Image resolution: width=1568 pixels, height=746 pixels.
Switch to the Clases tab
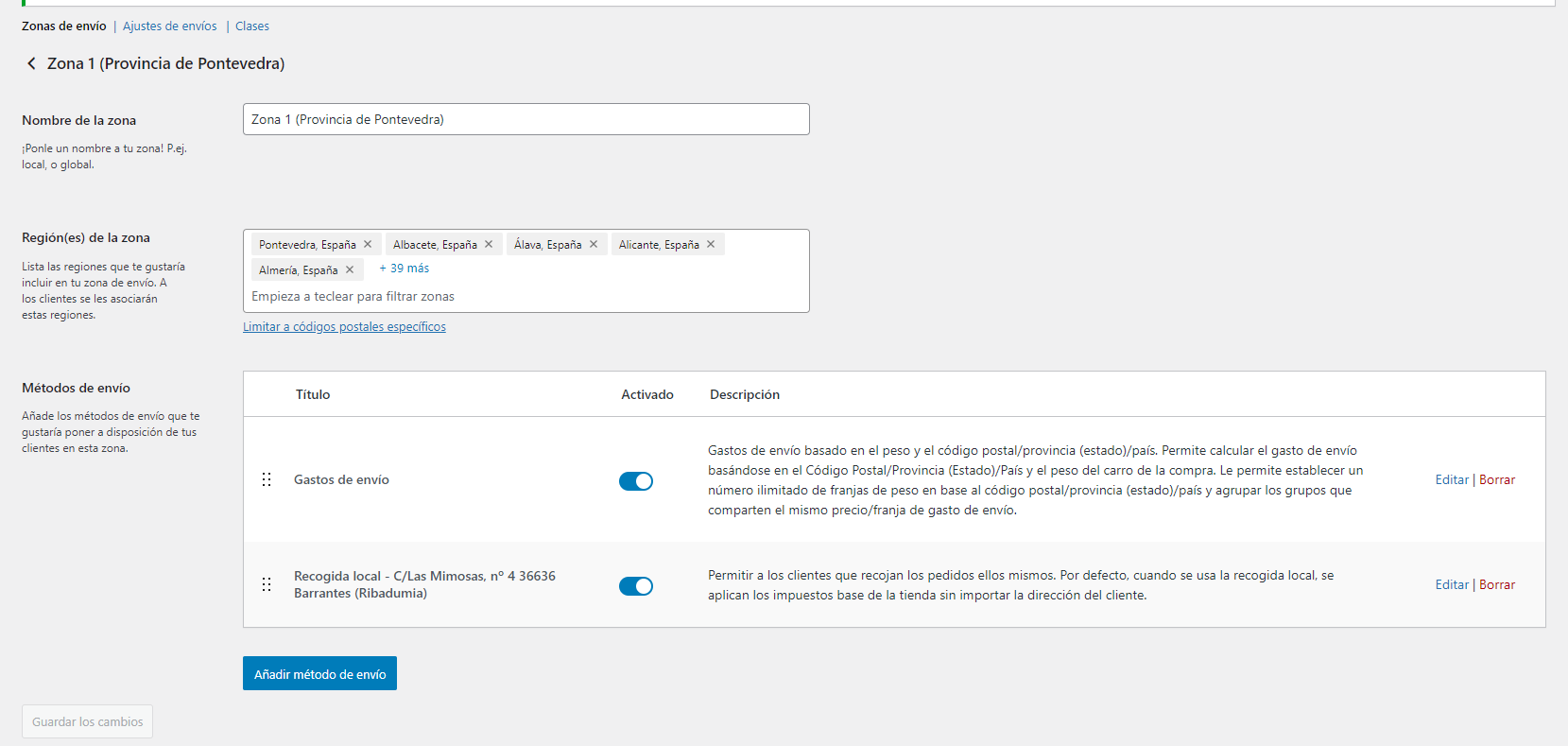(252, 26)
